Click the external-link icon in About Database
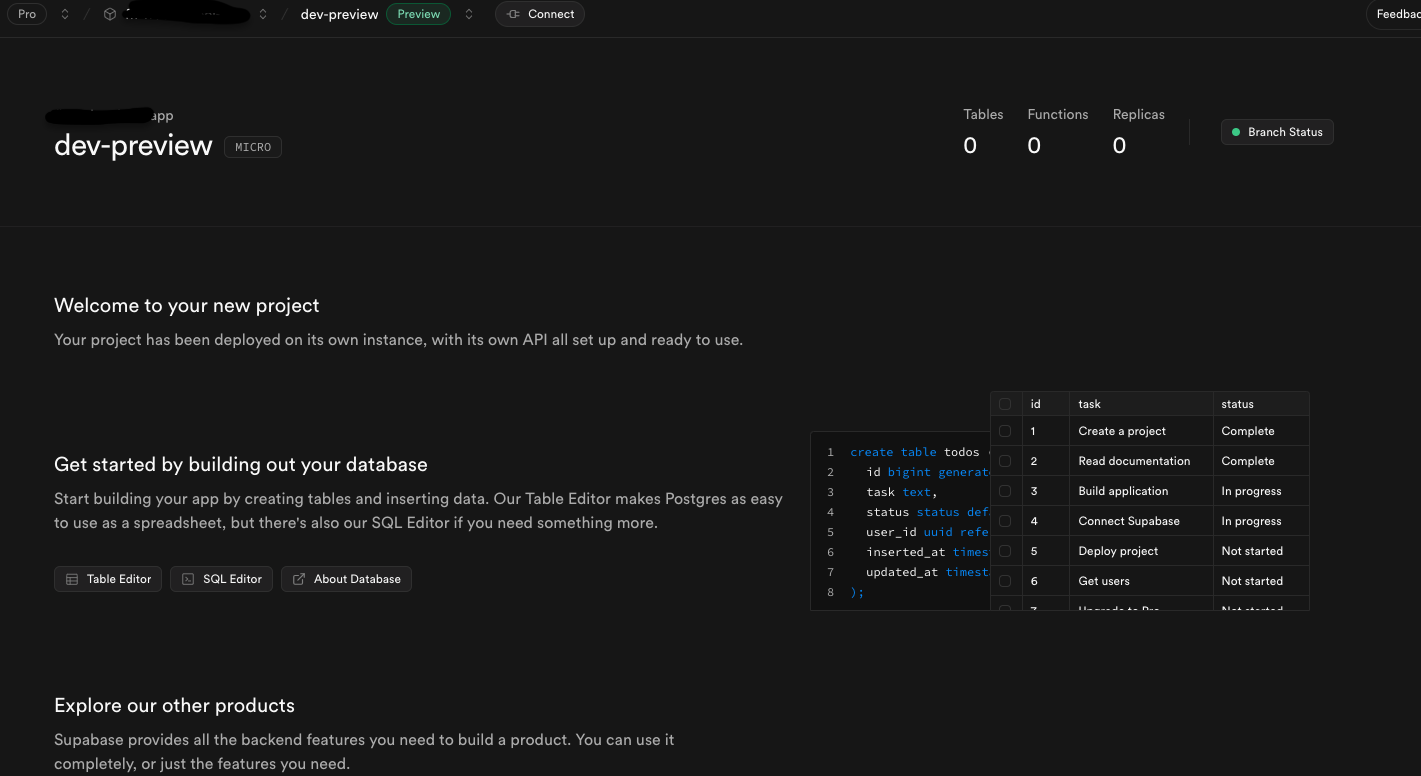The width and height of the screenshot is (1421, 776). [x=299, y=579]
